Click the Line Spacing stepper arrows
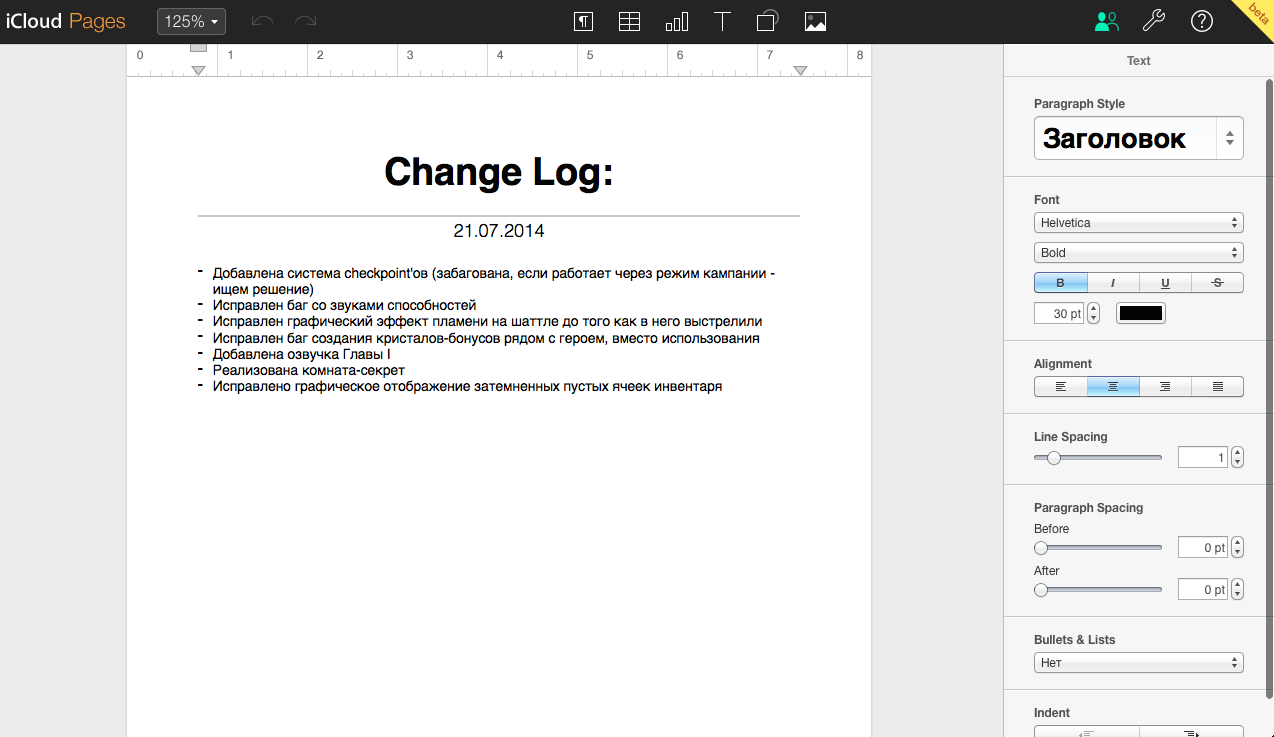1274x737 pixels. [x=1238, y=458]
